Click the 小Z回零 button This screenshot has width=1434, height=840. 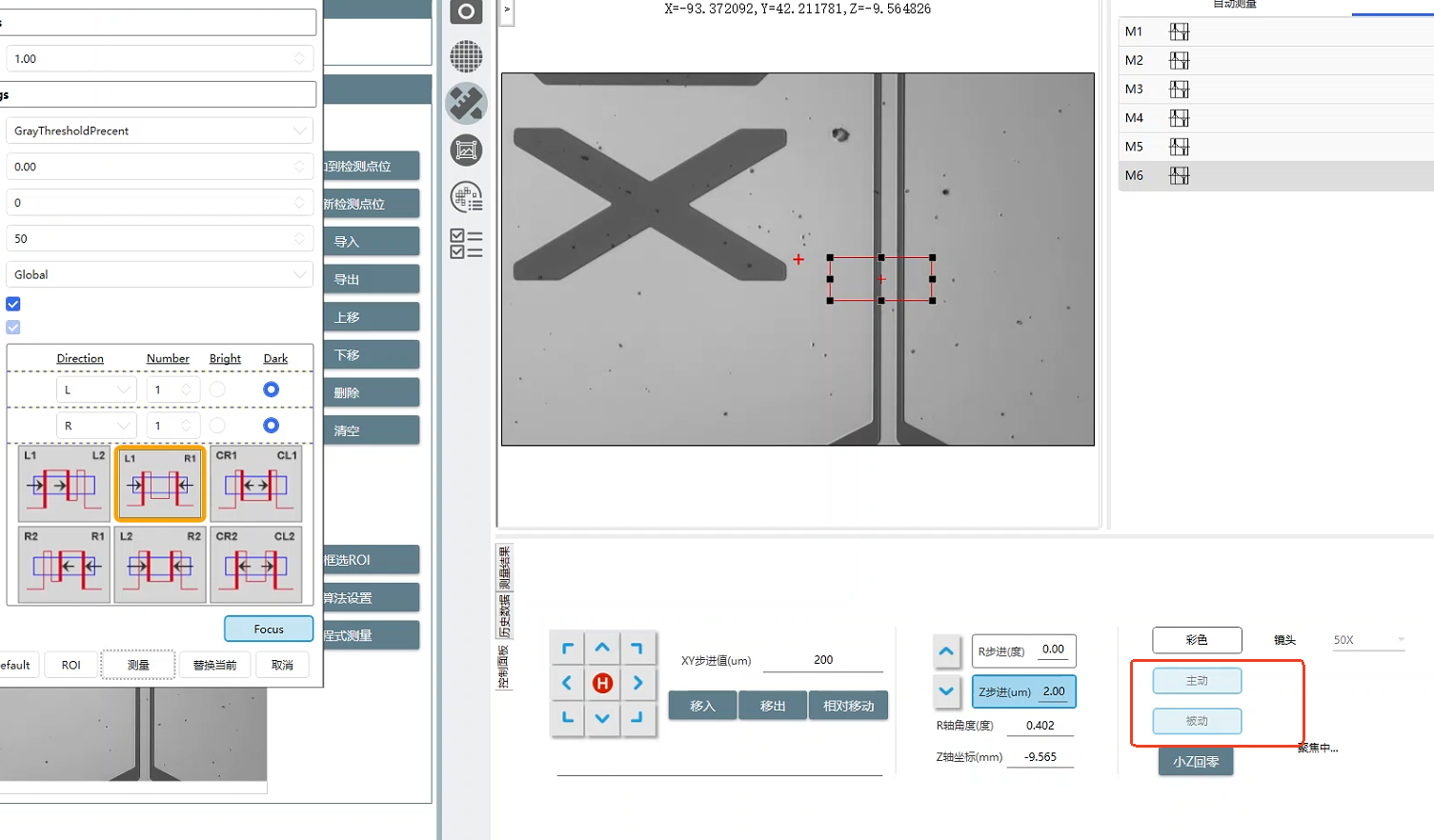coord(1196,762)
